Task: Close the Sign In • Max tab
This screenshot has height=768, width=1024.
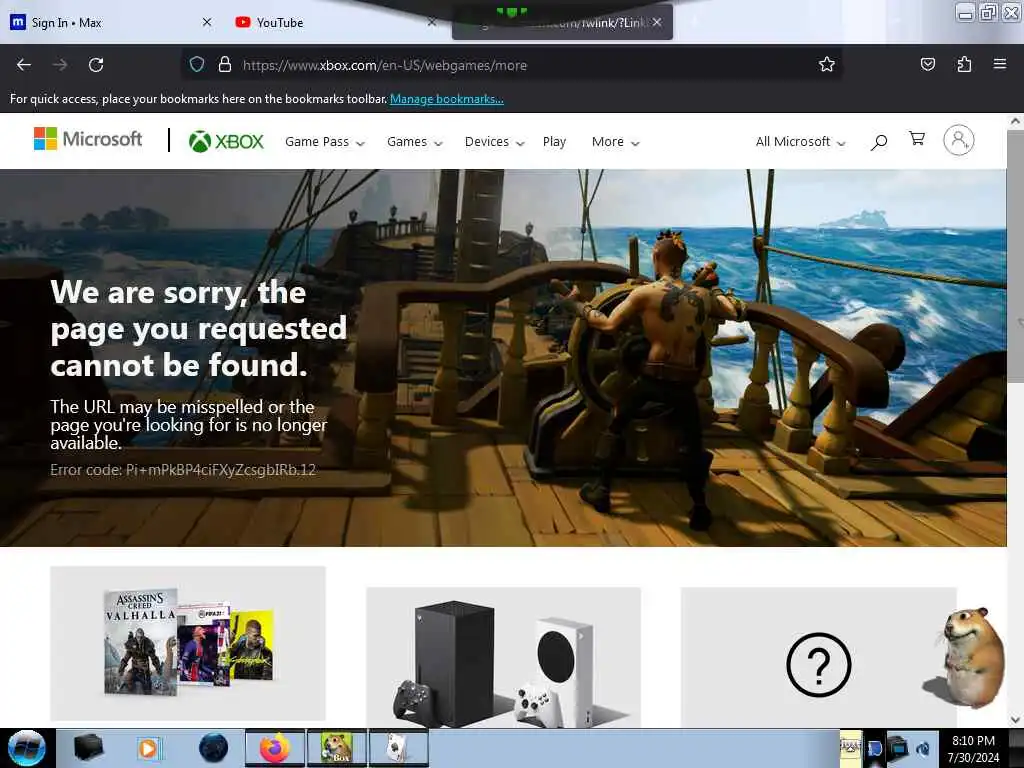Action: point(207,22)
